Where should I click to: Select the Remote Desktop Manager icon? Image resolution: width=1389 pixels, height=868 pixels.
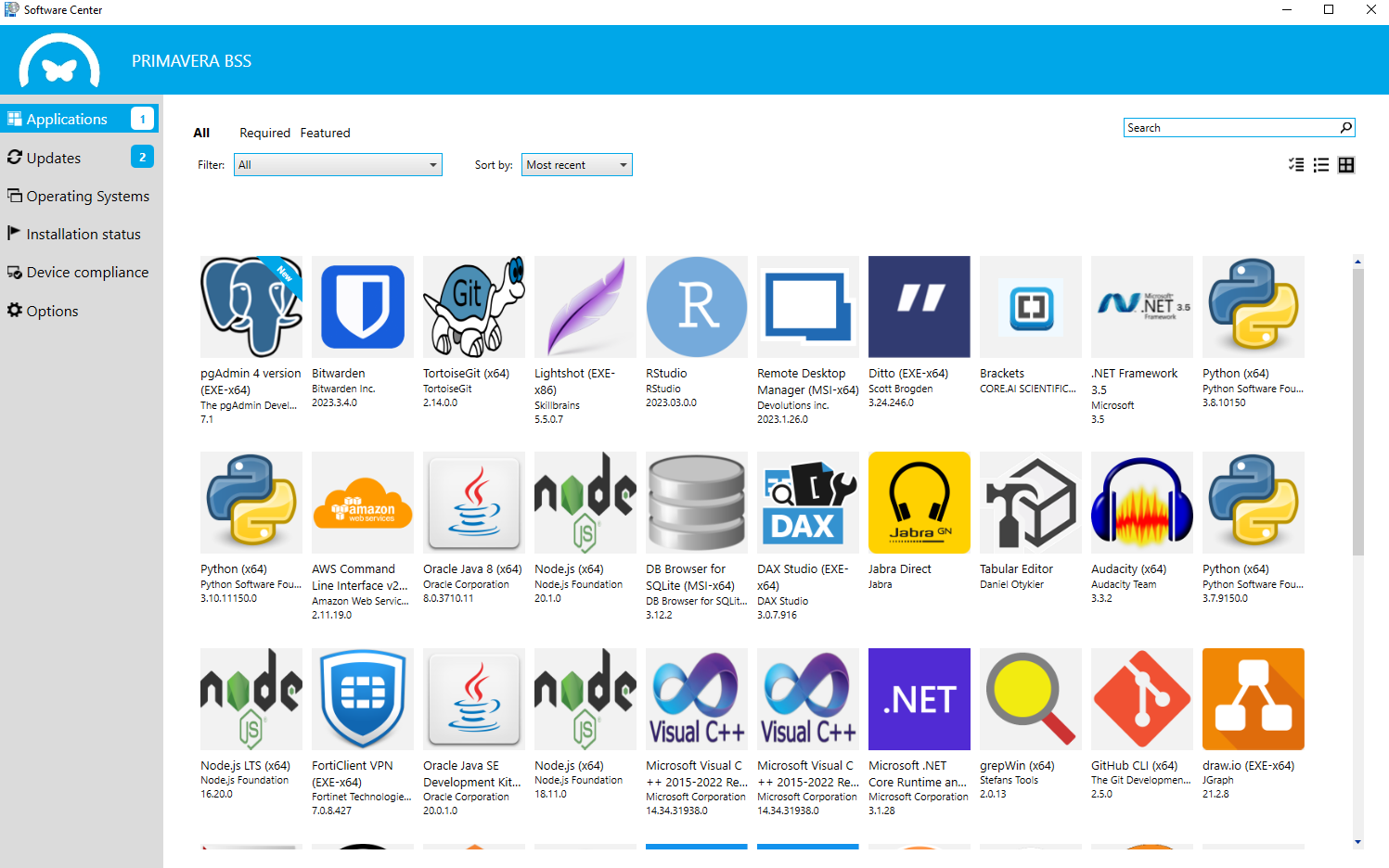pos(808,307)
